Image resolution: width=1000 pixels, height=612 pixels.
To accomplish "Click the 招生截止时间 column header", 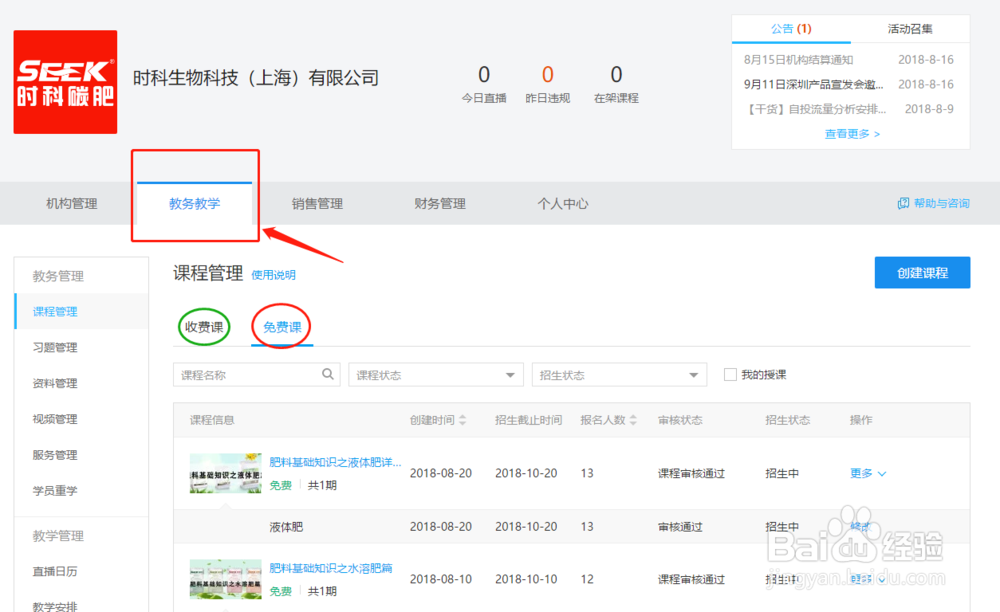I will coord(529,420).
